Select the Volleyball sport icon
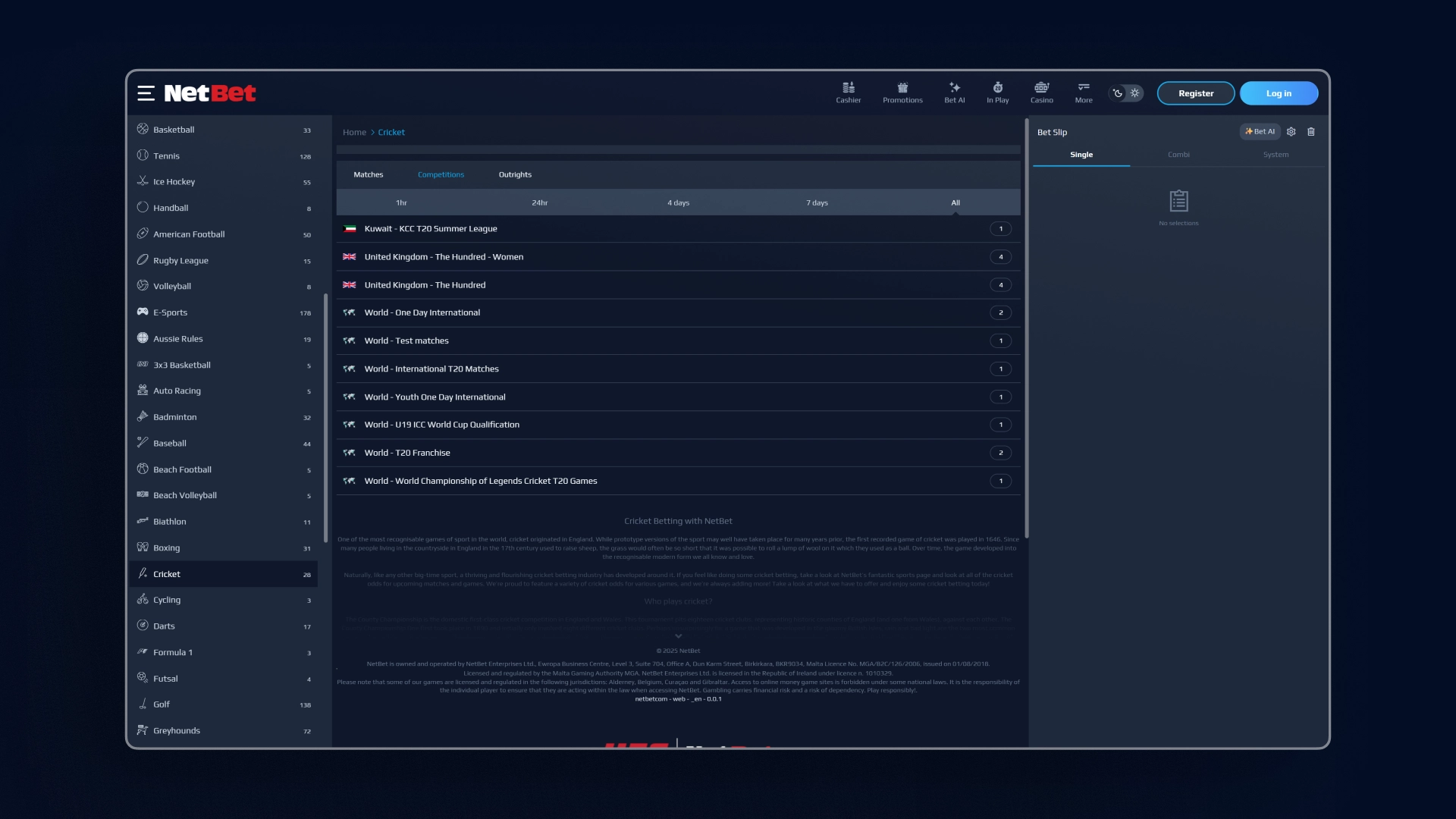 click(143, 285)
